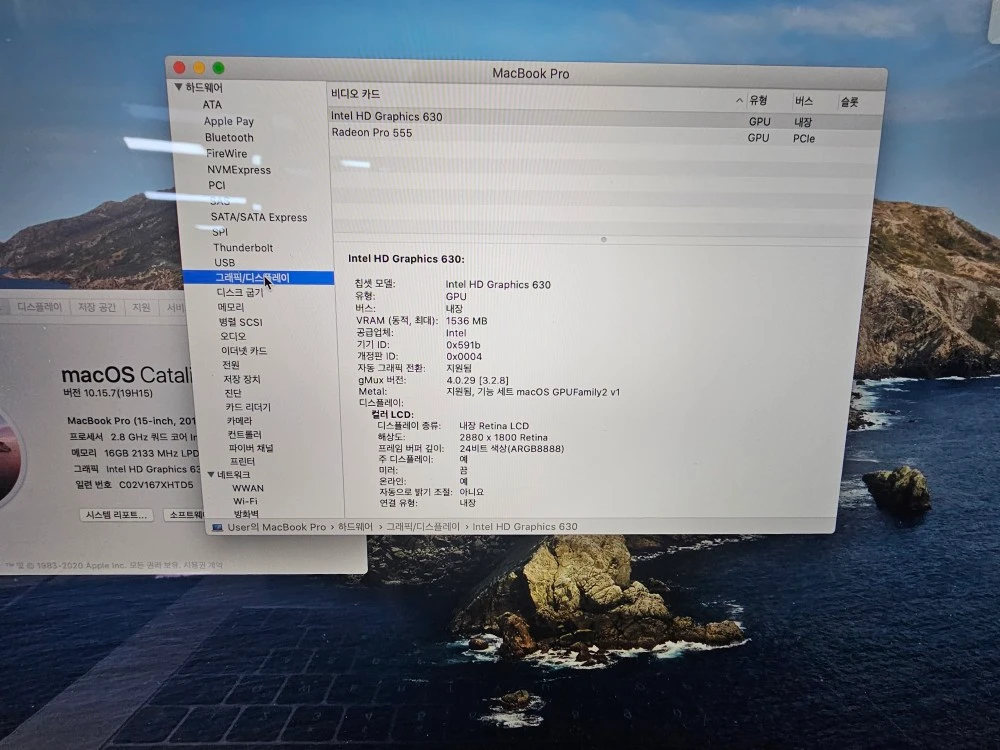
Task: Click the computer icon in path bar
Action: (x=217, y=527)
